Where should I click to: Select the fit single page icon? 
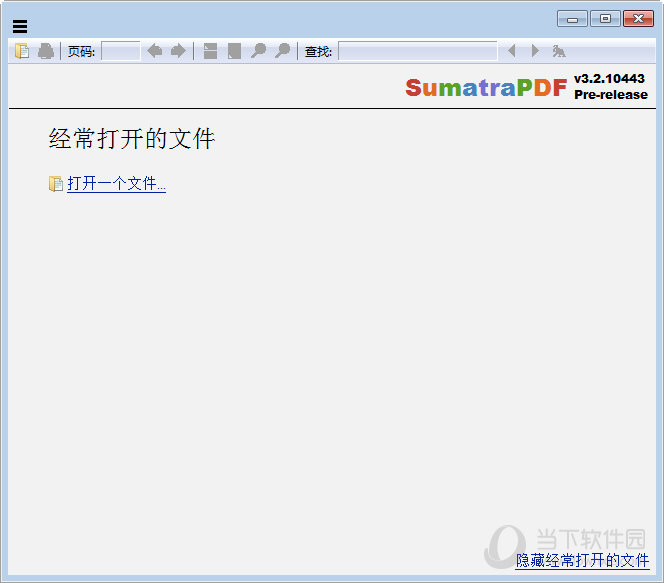point(234,51)
